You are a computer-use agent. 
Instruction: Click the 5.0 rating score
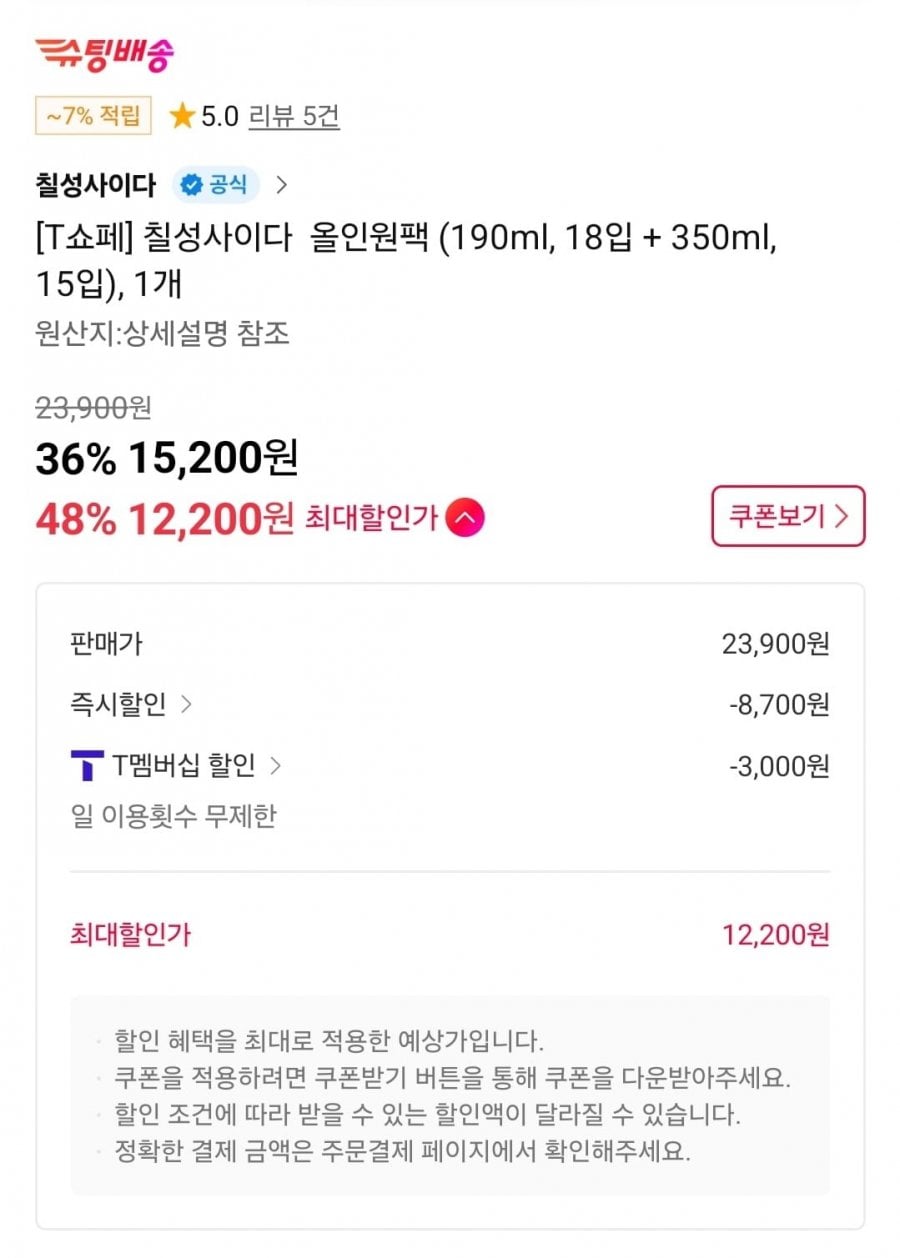tap(220, 117)
